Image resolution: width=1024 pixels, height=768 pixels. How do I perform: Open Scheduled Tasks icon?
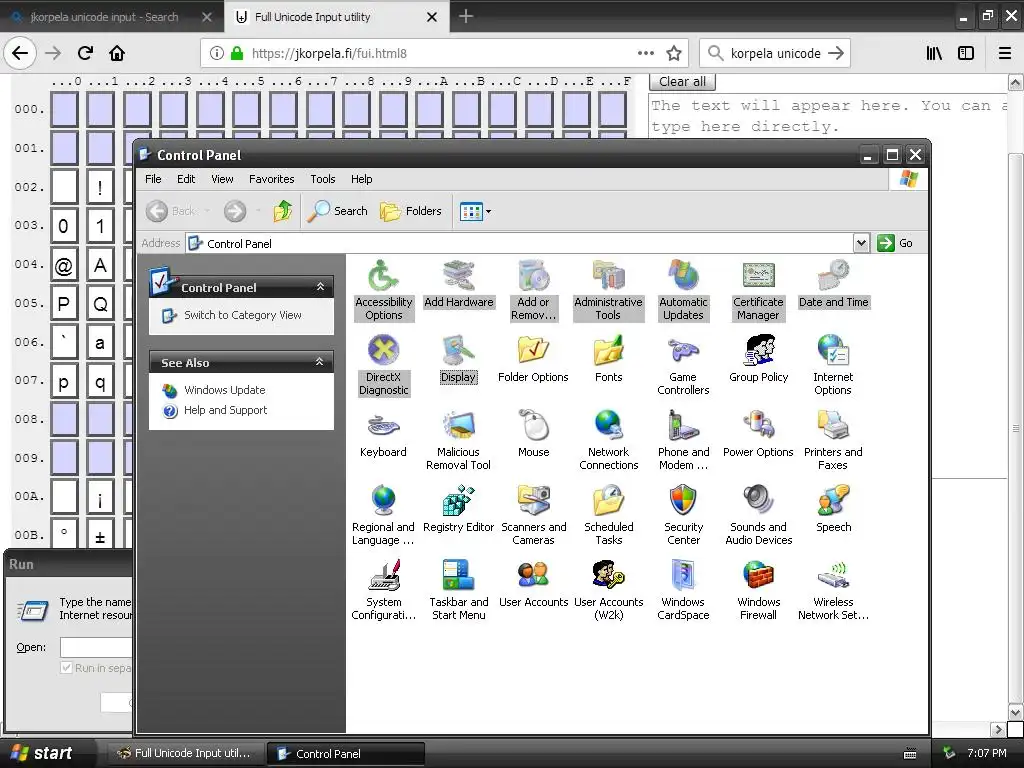click(x=609, y=516)
